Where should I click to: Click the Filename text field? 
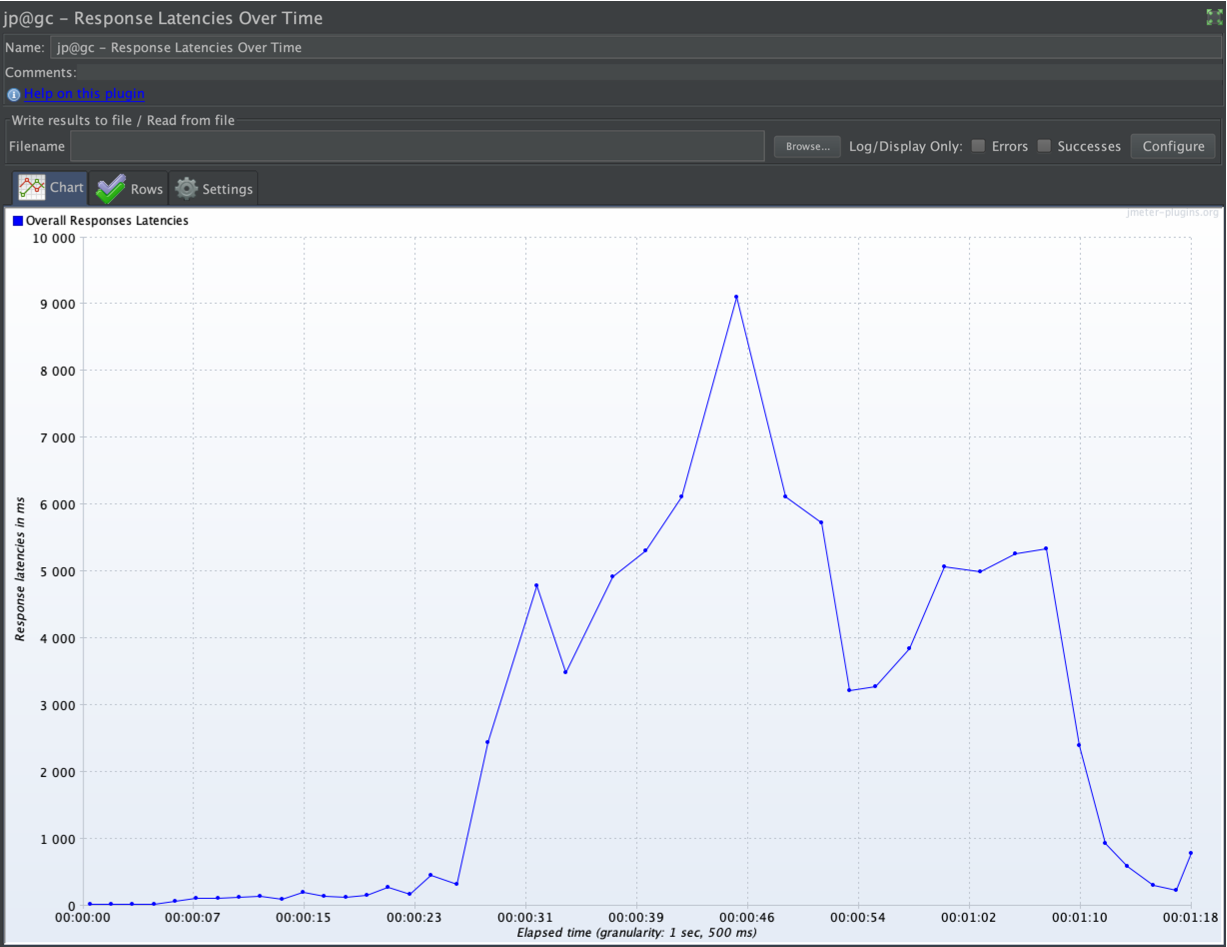[417, 146]
